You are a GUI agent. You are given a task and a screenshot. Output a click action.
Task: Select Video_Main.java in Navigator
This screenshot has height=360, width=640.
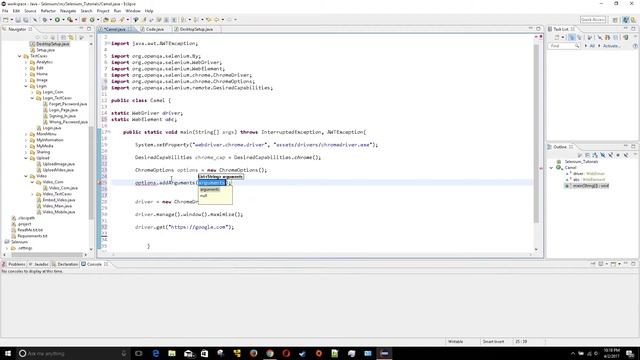(57, 206)
